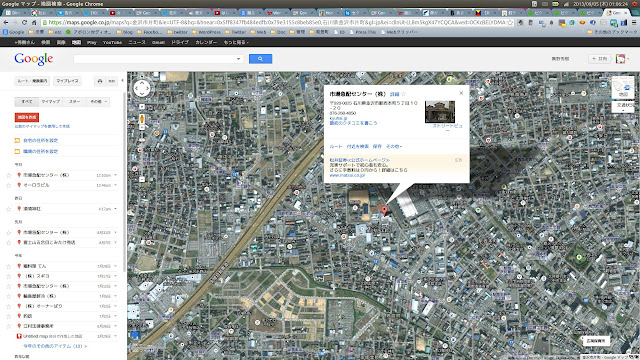This screenshot has width=640, height=360.
Task: Open the search box dropdown arrow
Action: [238, 59]
